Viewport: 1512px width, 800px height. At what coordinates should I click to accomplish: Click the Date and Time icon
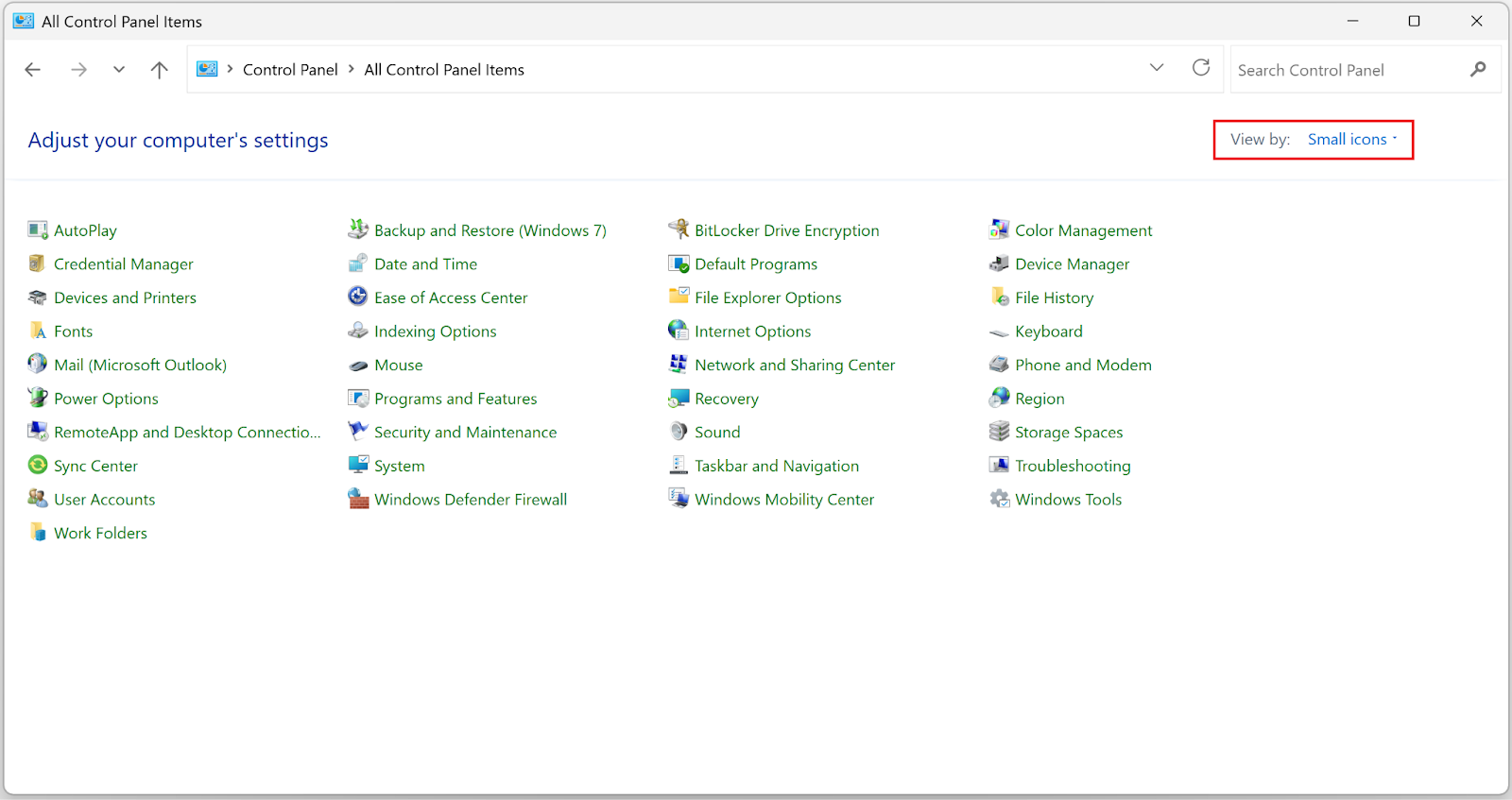tap(358, 264)
